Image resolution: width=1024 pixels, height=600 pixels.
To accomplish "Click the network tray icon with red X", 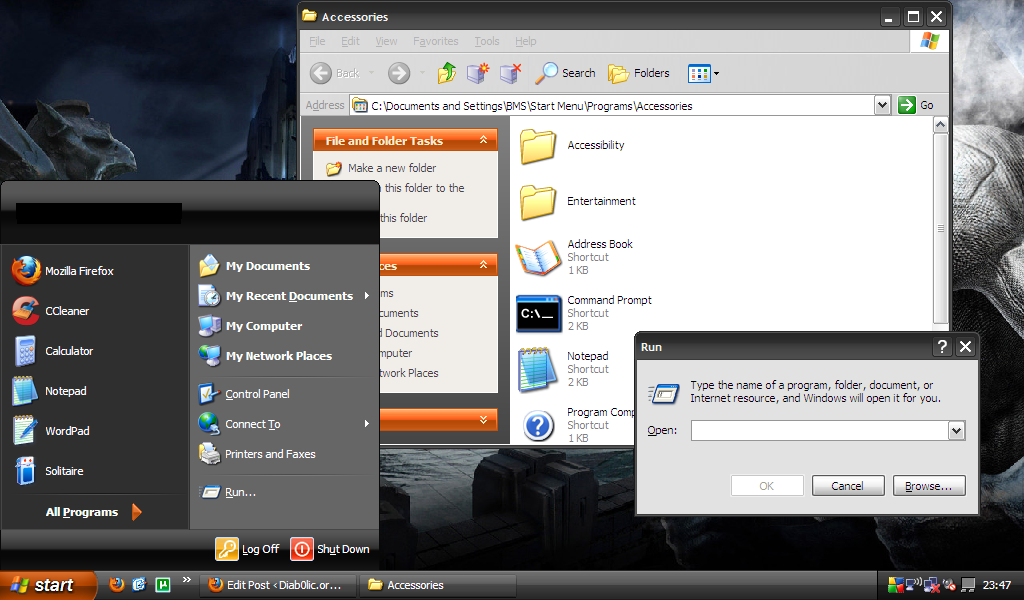I will (931, 585).
